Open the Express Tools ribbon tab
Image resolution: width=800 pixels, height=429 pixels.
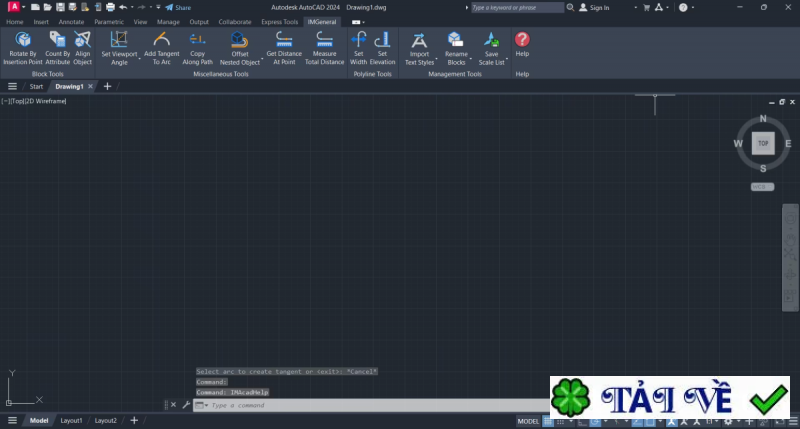tap(279, 21)
